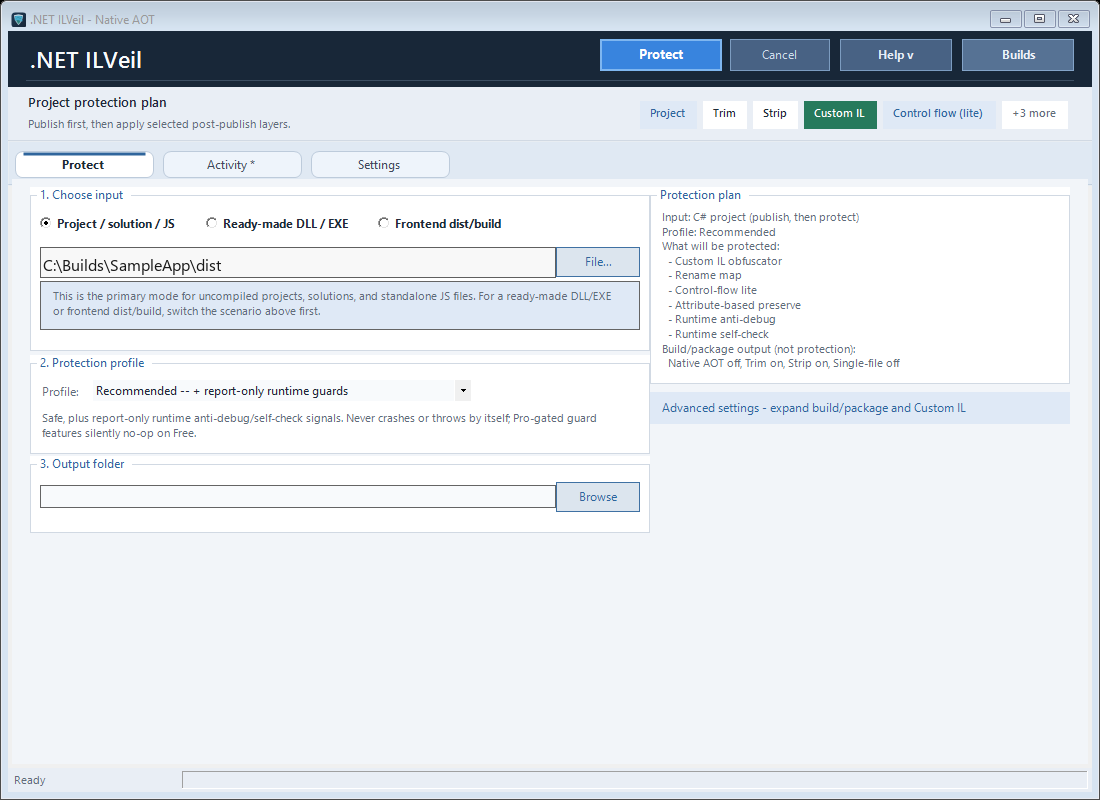Click the Cancel button
The width and height of the screenshot is (1100, 800).
coord(779,55)
